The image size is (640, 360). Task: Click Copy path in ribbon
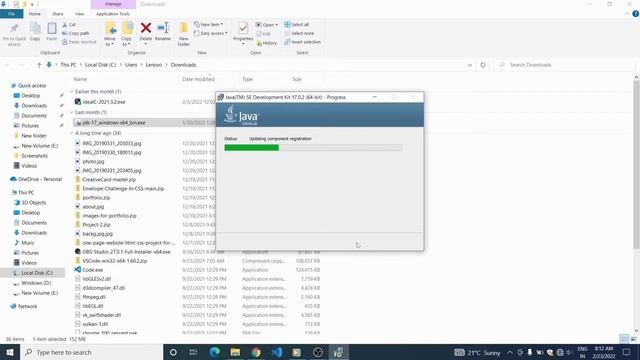[76, 33]
